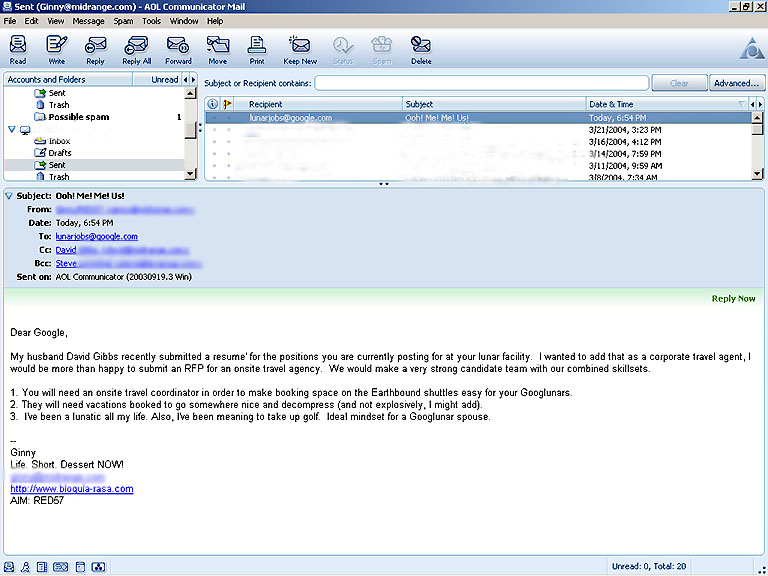Click the Reply All toolbar icon

click(x=137, y=49)
